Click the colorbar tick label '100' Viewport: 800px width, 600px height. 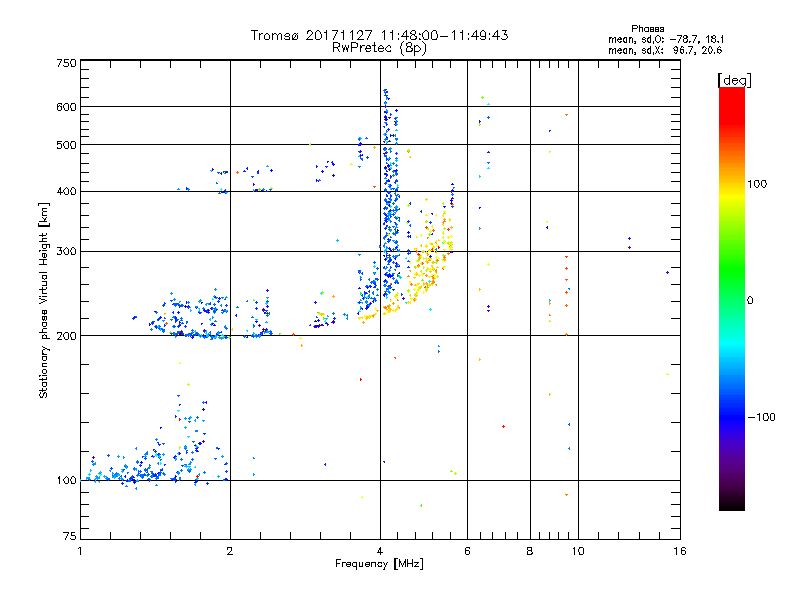coord(757,184)
